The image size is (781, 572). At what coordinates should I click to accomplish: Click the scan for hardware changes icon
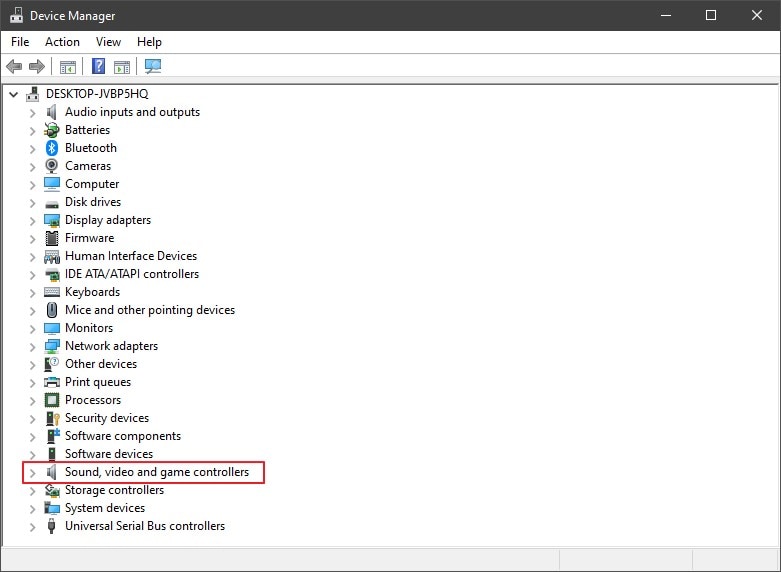click(153, 66)
